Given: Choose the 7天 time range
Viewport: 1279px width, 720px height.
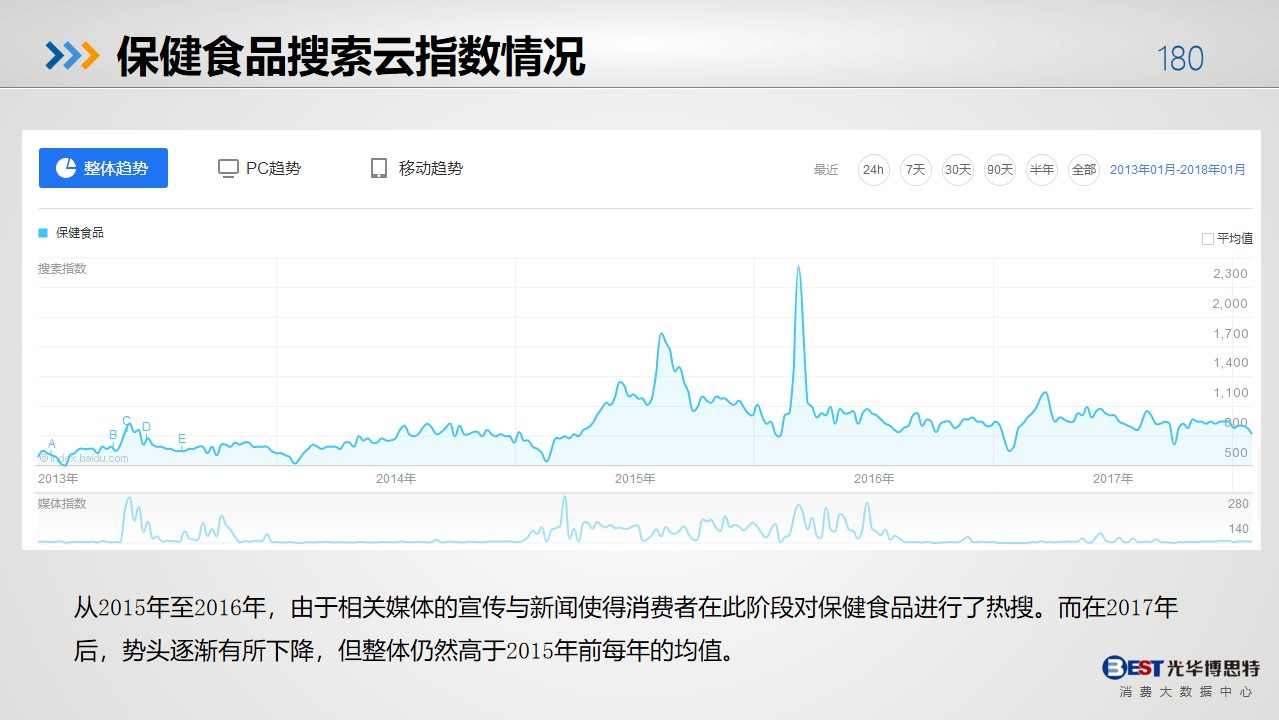Looking at the screenshot, I should [x=915, y=170].
